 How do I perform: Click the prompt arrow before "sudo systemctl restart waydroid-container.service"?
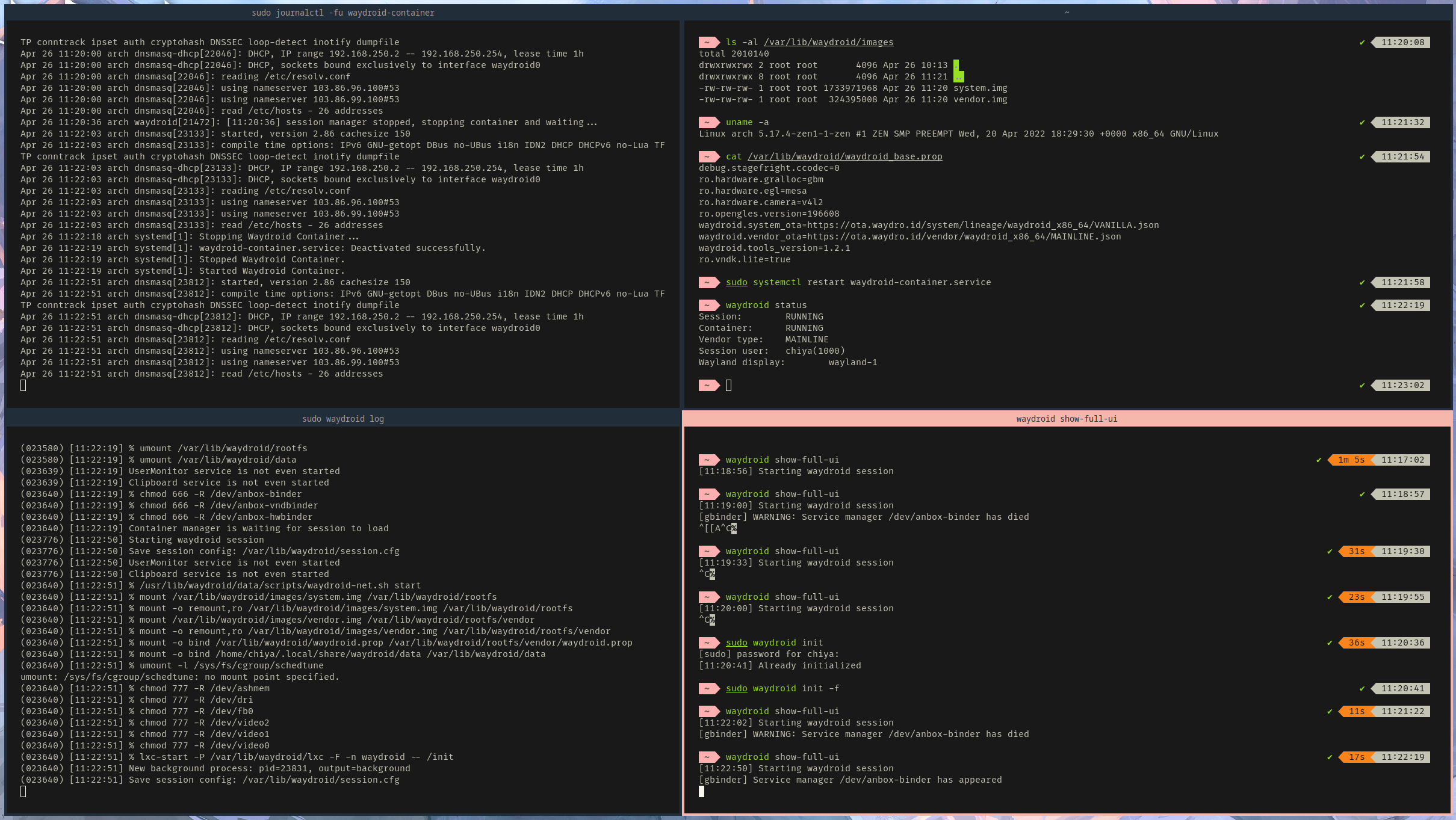pyautogui.click(x=709, y=282)
